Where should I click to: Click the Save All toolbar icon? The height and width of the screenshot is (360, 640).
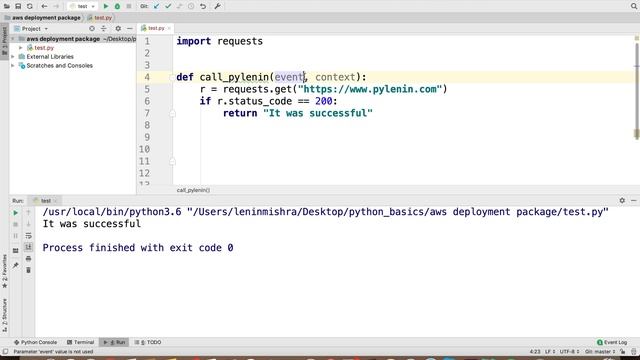(18, 6)
